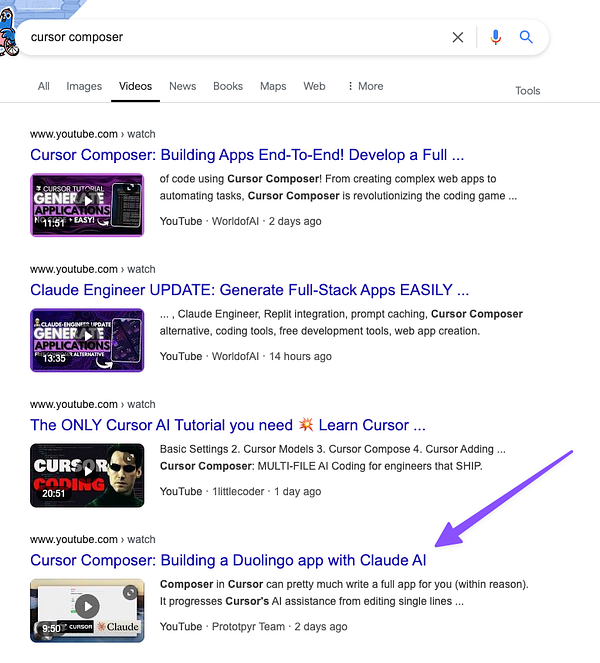Open 'Cursor Composer: Building Apps End-To-End!' result
The height and width of the screenshot is (663, 600).
click(x=247, y=155)
